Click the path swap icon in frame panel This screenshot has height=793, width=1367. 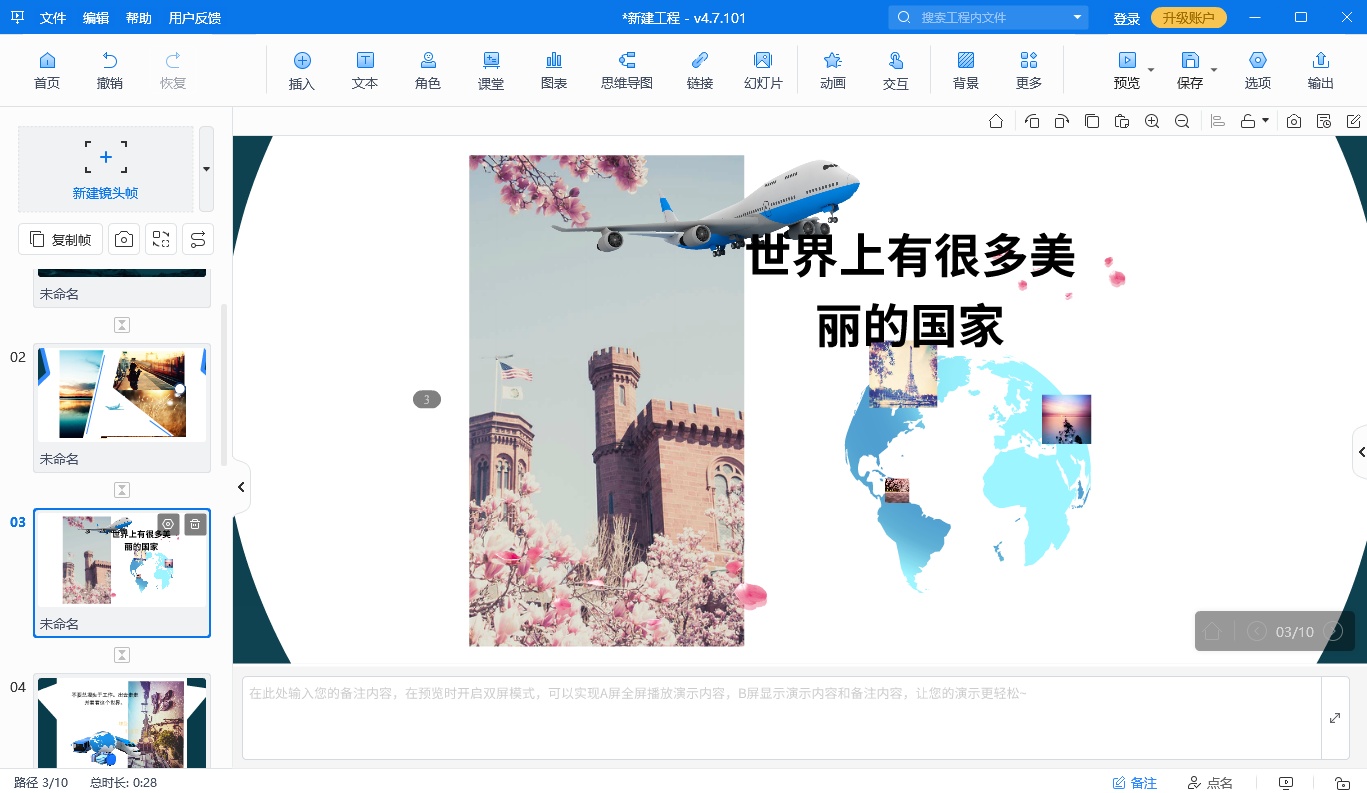[198, 239]
